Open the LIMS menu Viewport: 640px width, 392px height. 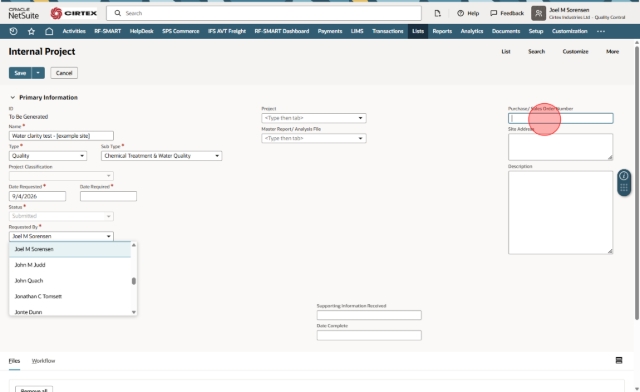(x=357, y=31)
